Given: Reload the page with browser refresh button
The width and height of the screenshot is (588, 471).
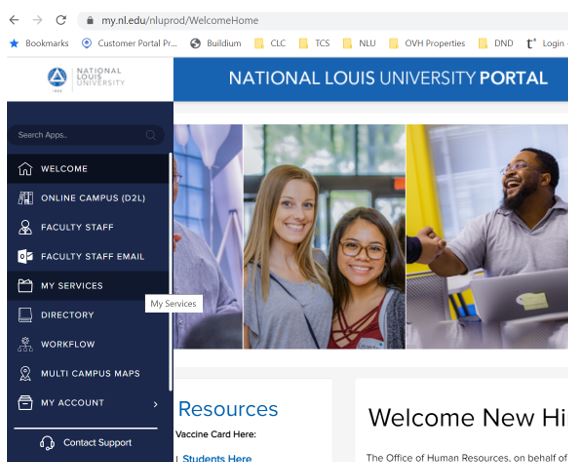Looking at the screenshot, I should (61, 20).
